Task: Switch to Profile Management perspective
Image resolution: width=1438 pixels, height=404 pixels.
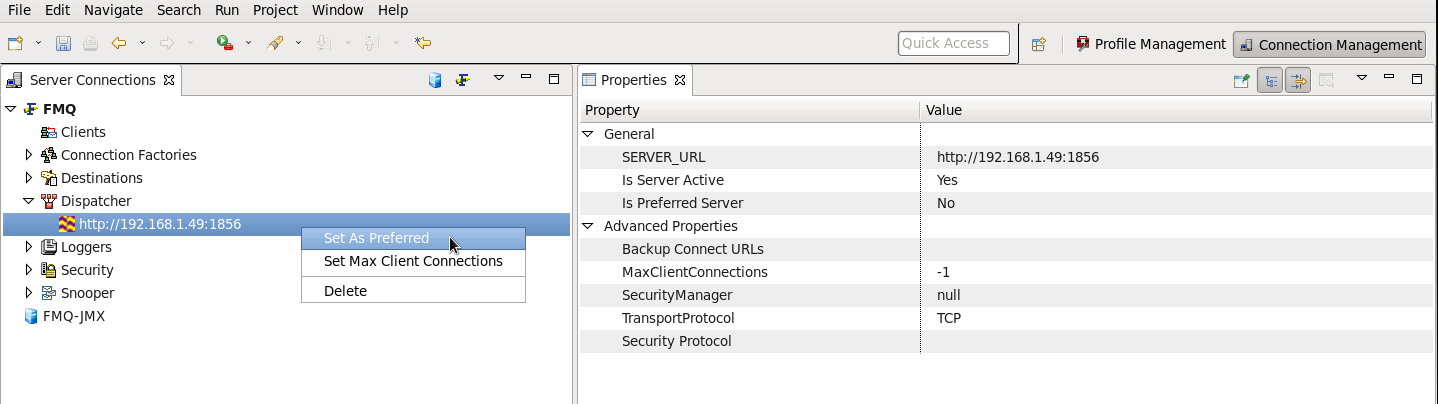Action: click(x=1151, y=44)
